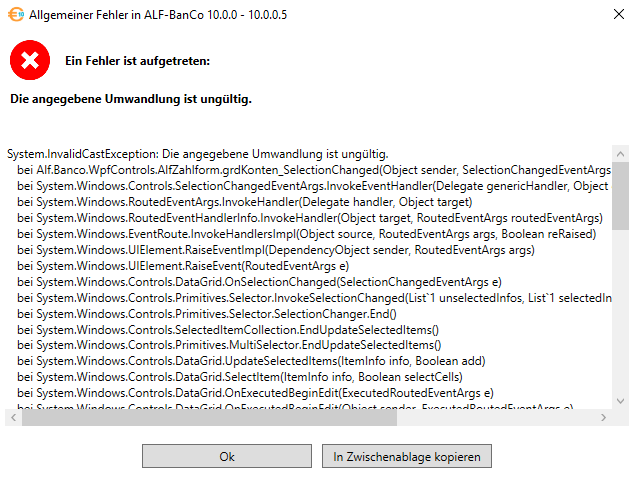Screen dimensions: 630x489
Task: Click the 'Ein Fehler ist aufgetreten' heading
Action: pyautogui.click(x=137, y=61)
